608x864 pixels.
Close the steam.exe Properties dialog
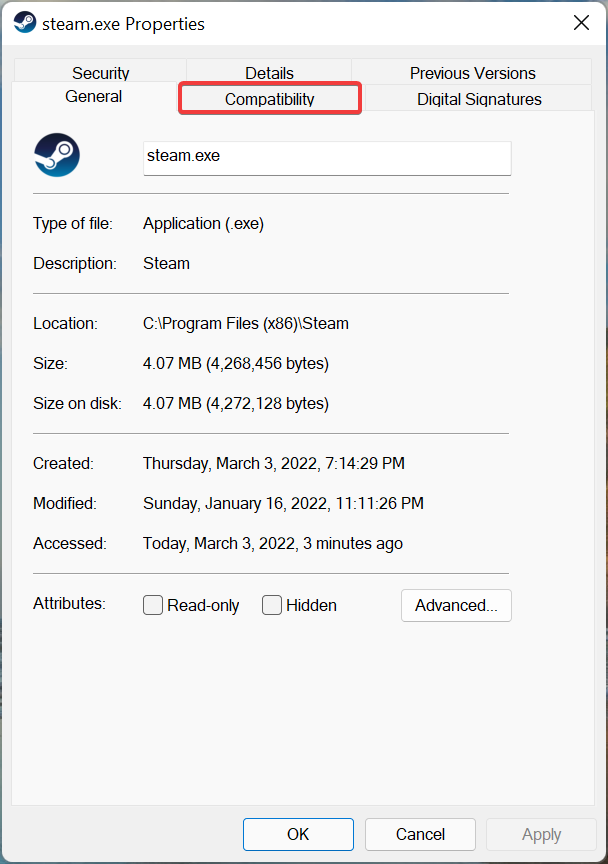[580, 22]
